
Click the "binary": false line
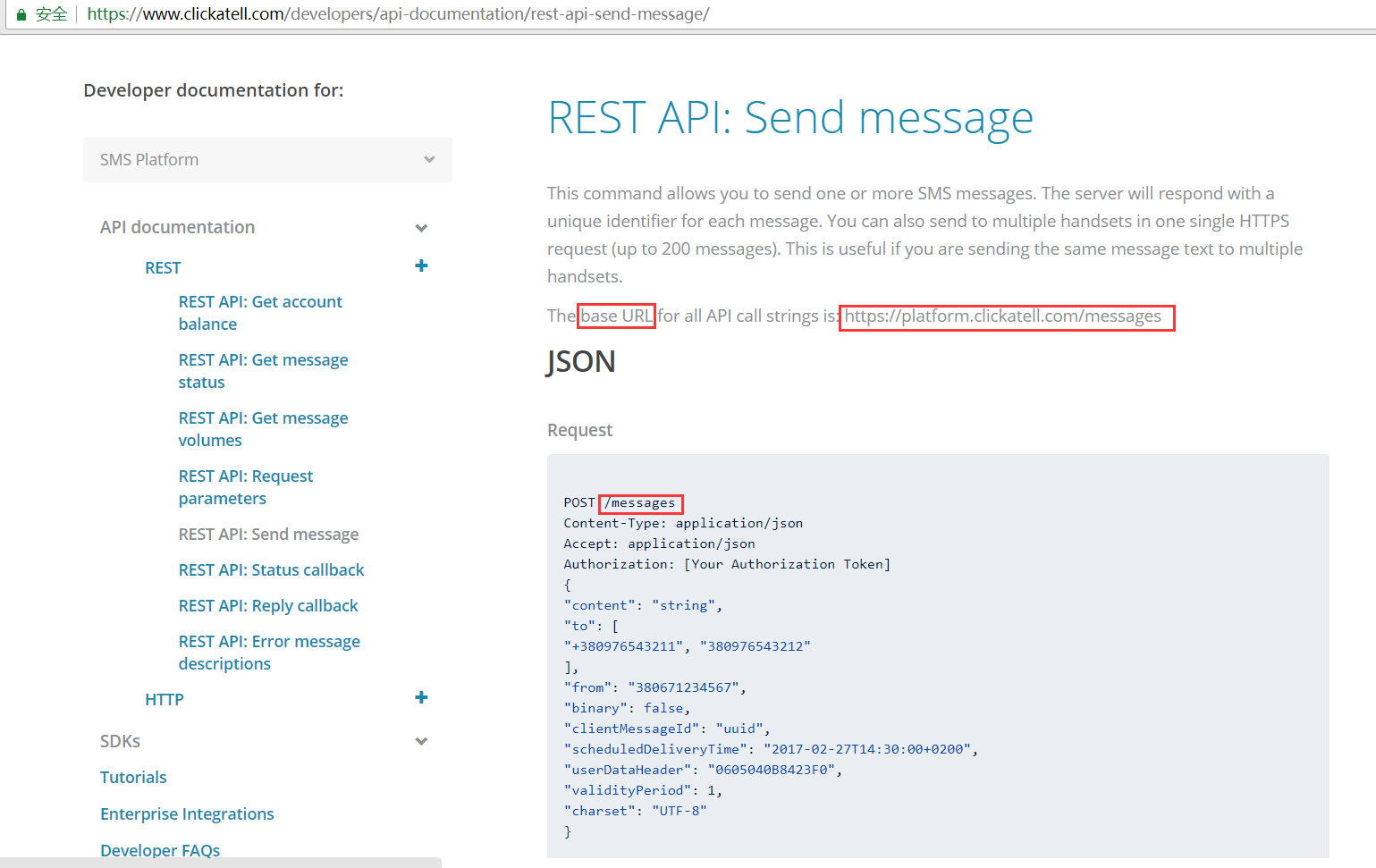(627, 708)
